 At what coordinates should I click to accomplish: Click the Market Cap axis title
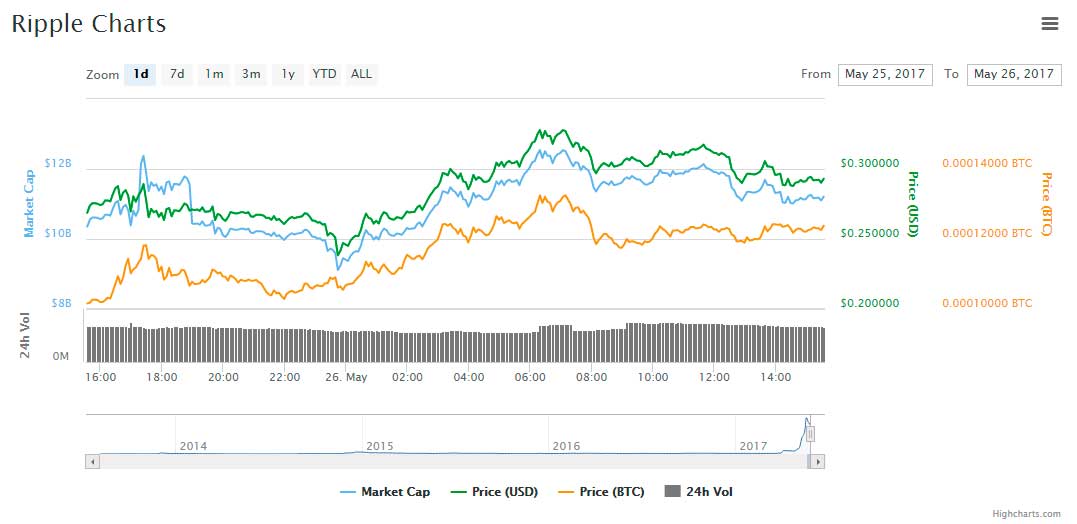[x=29, y=203]
